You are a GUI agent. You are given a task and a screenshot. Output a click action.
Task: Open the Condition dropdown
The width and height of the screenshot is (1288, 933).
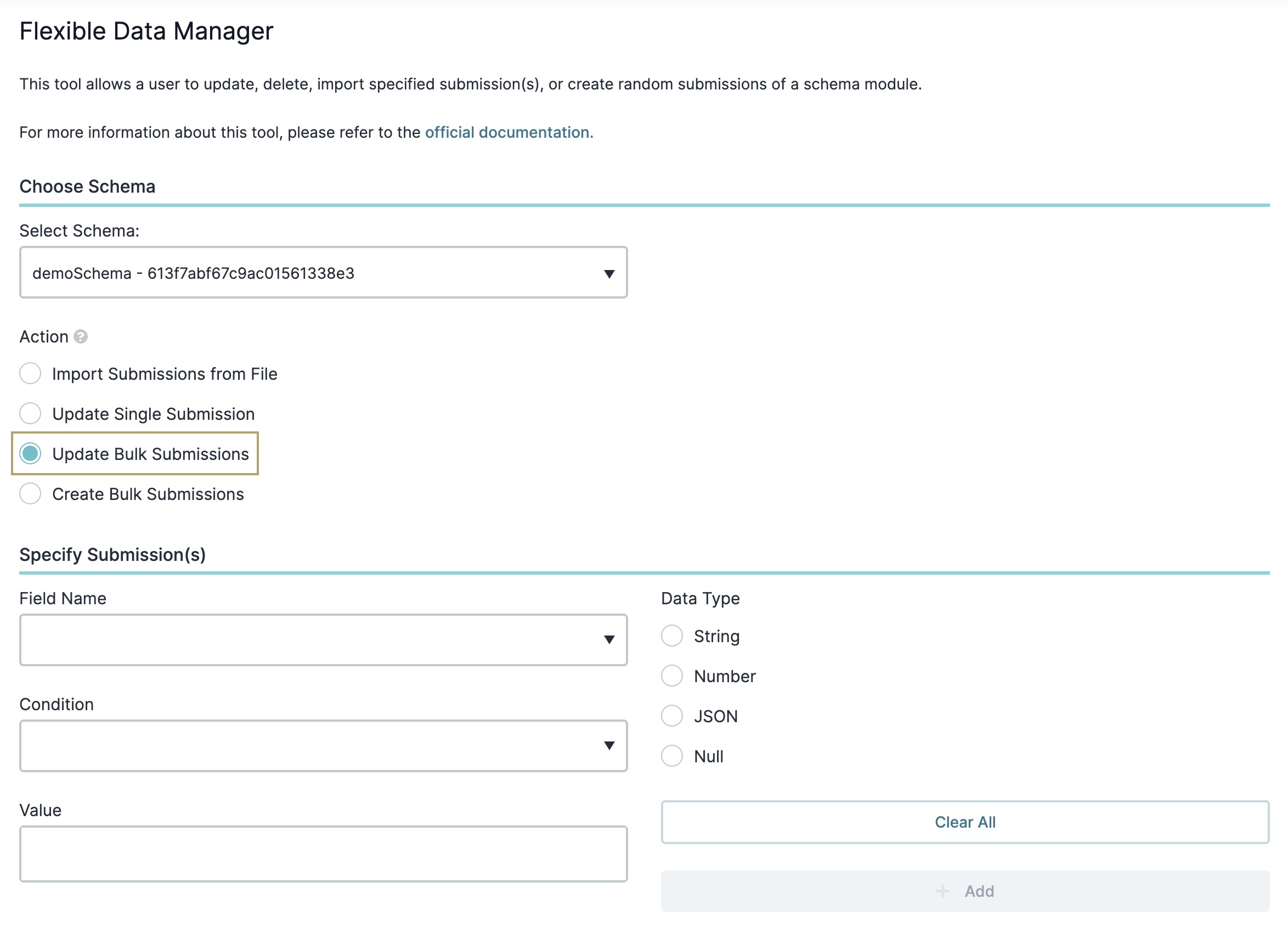click(324, 746)
